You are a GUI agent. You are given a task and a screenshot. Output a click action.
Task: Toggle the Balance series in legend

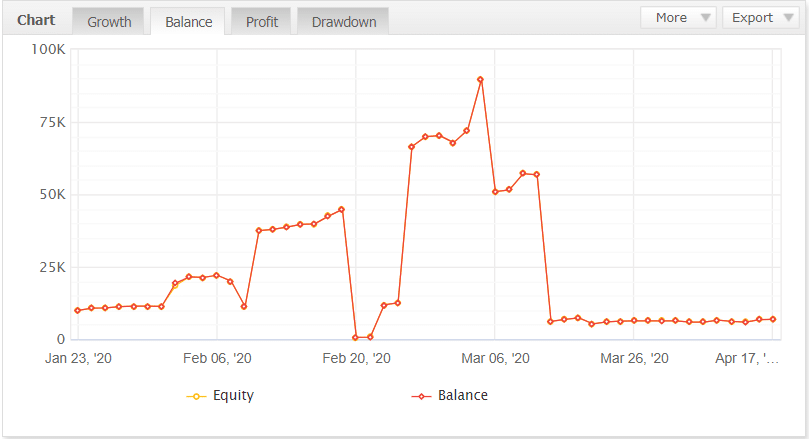click(x=462, y=395)
